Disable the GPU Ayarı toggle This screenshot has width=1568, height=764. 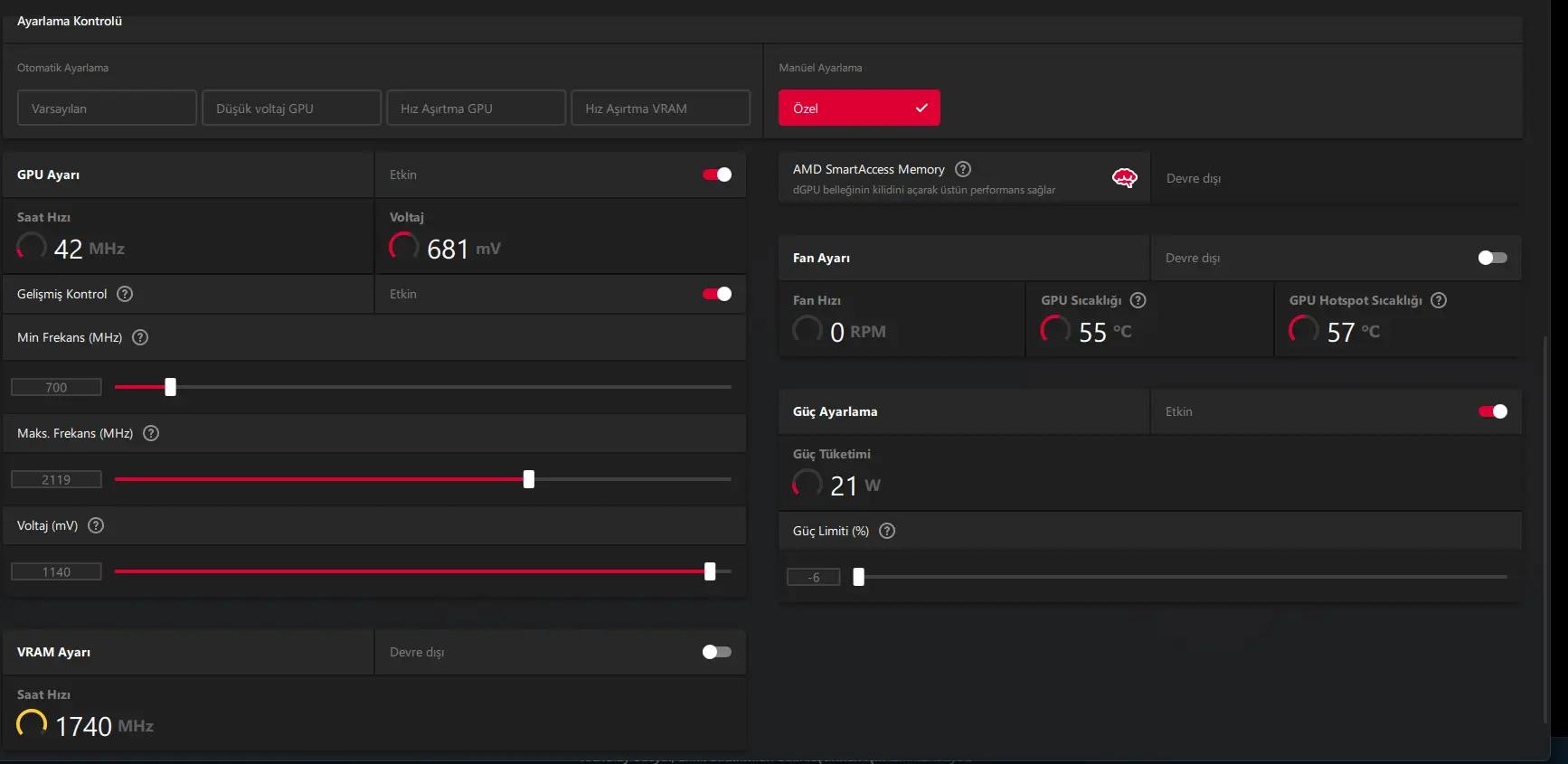tap(717, 174)
